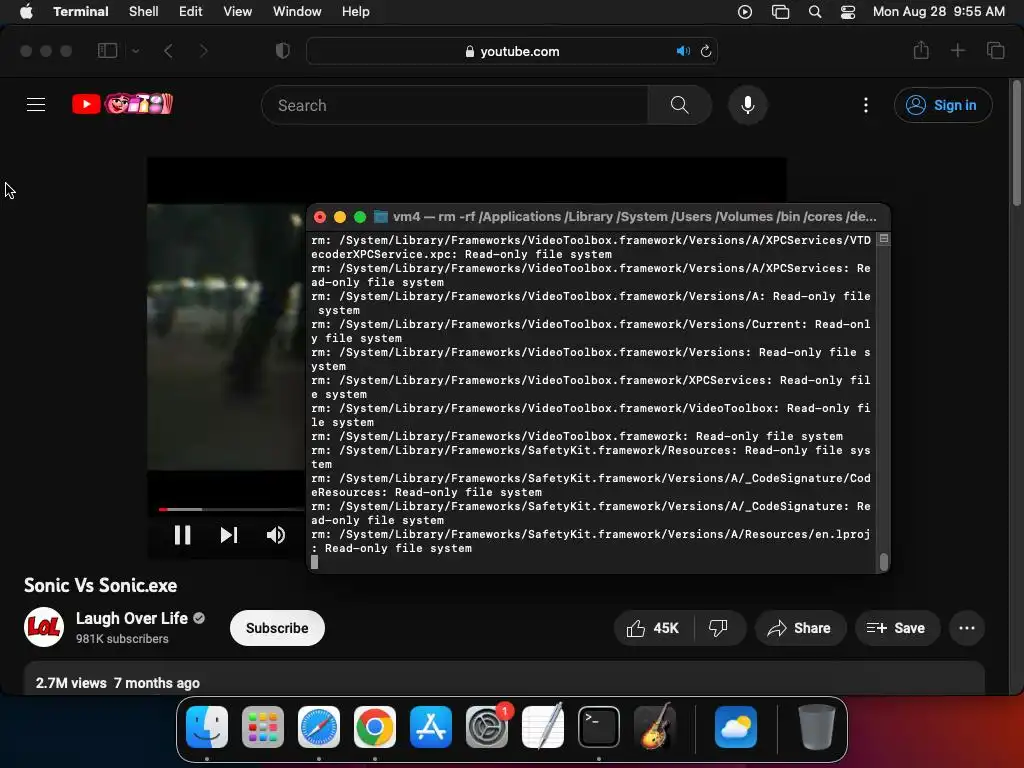This screenshot has height=768, width=1024.
Task: Open Google Chrome from the Dock
Action: tap(375, 727)
